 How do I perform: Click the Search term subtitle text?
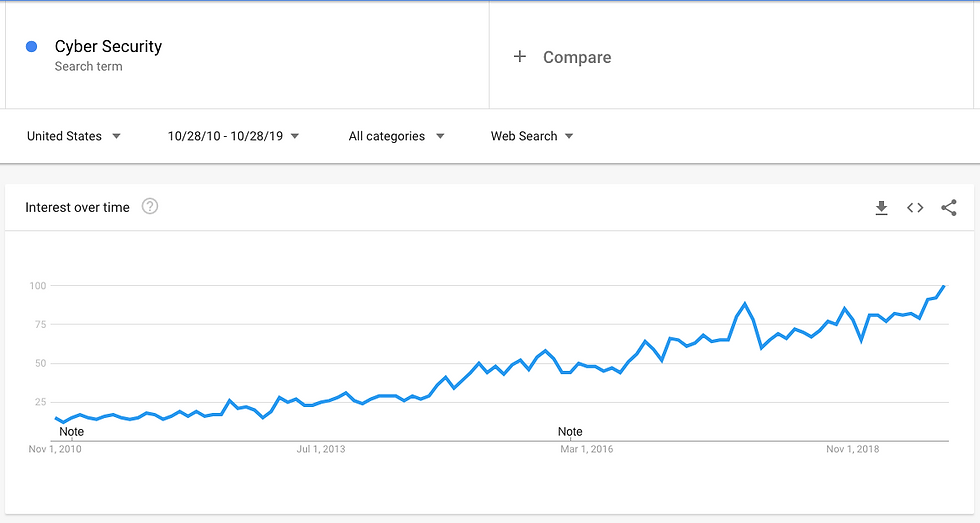[x=88, y=66]
